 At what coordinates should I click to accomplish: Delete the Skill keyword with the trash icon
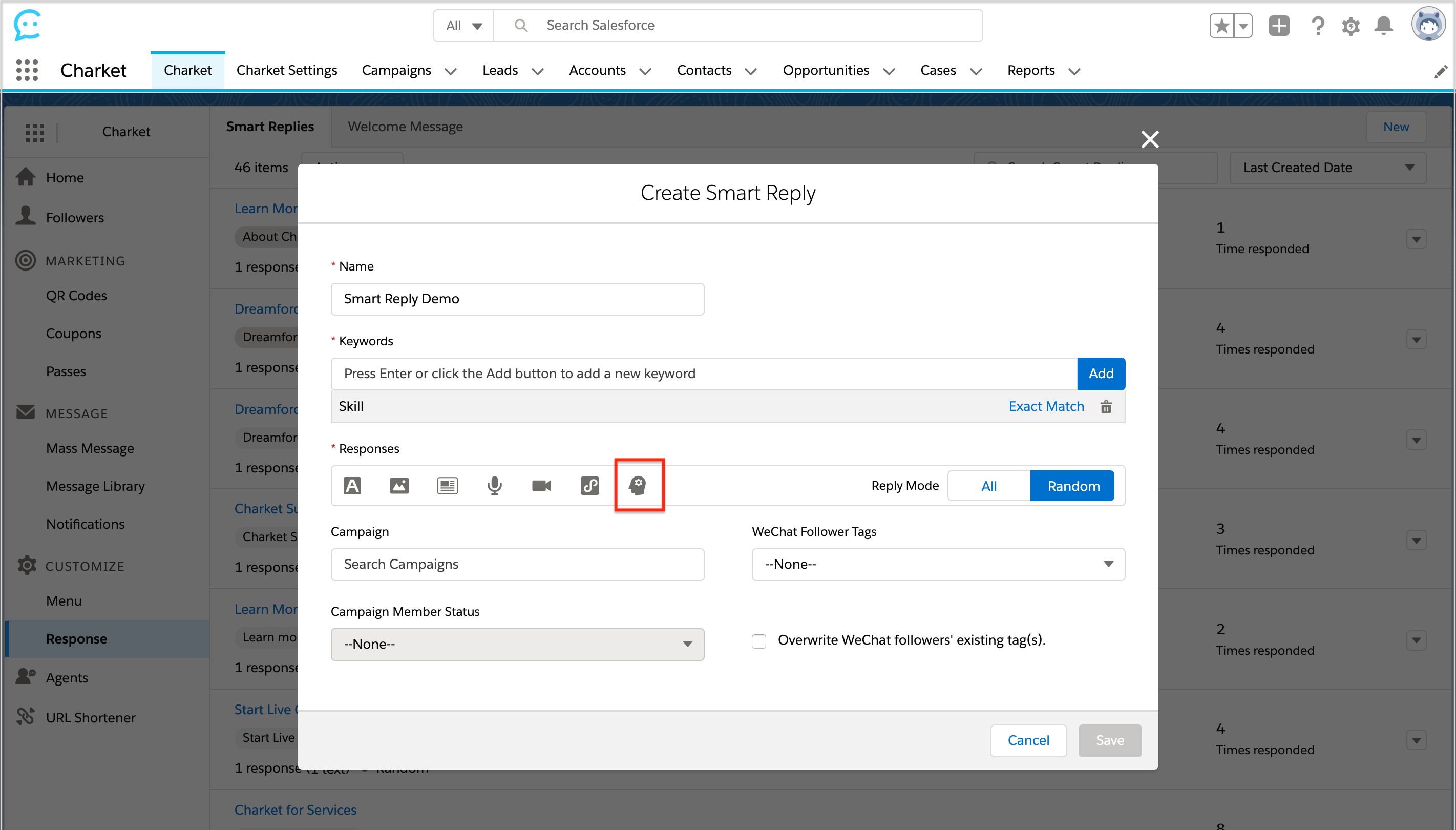point(1106,406)
